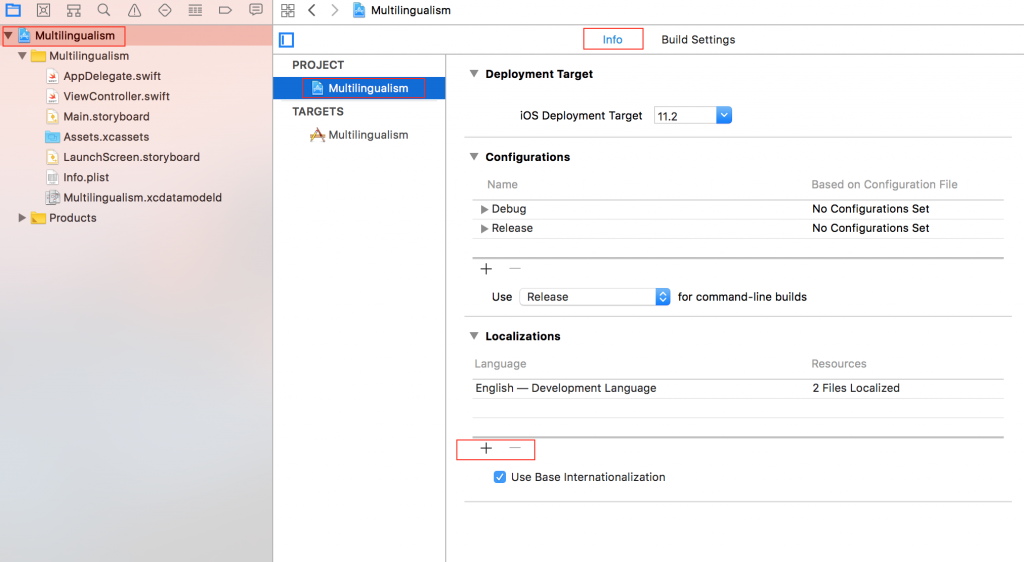Open the iOS Deployment Target dropdown arrow

(724, 116)
